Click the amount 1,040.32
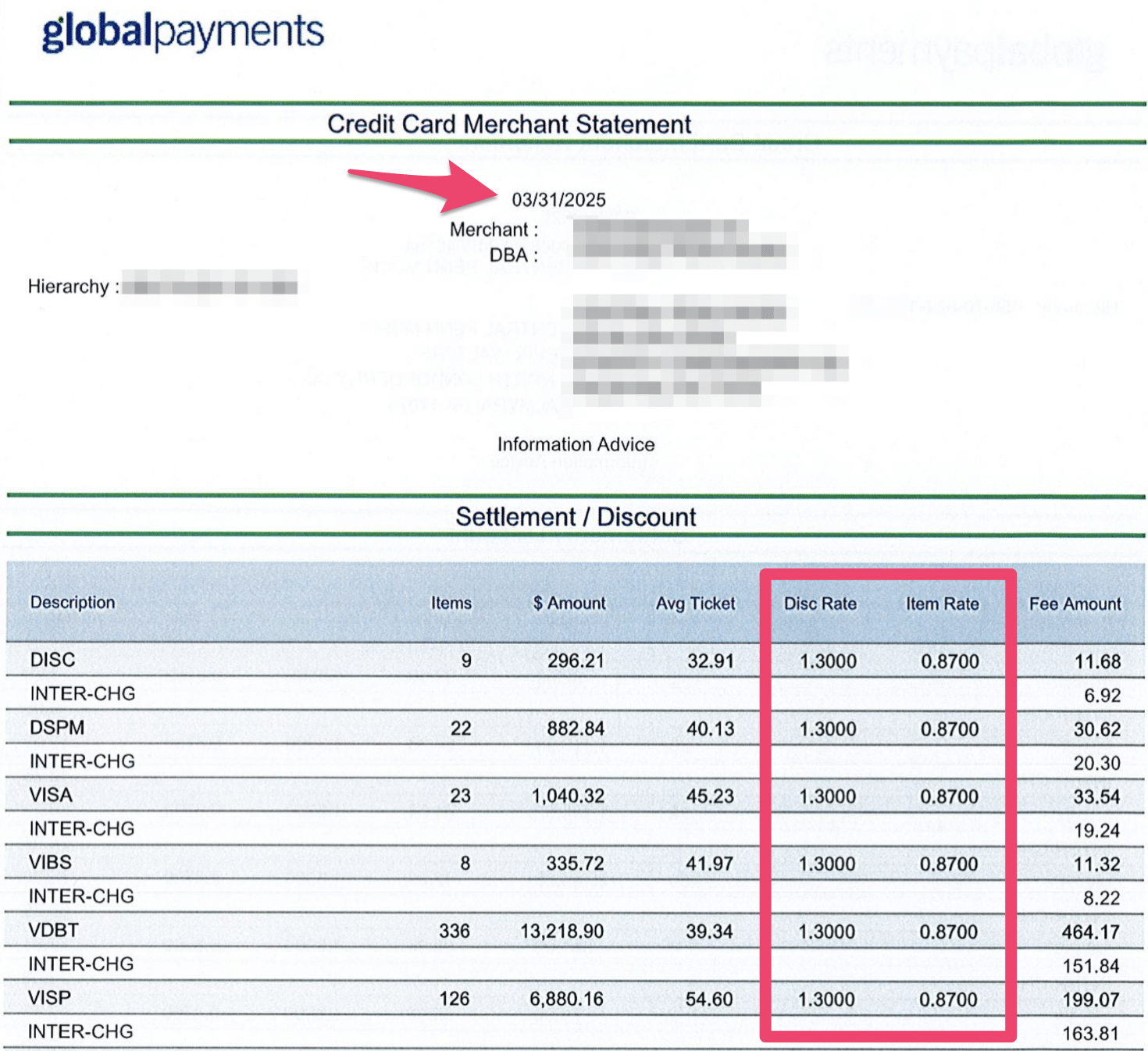The image size is (1148, 1051). click(x=568, y=796)
